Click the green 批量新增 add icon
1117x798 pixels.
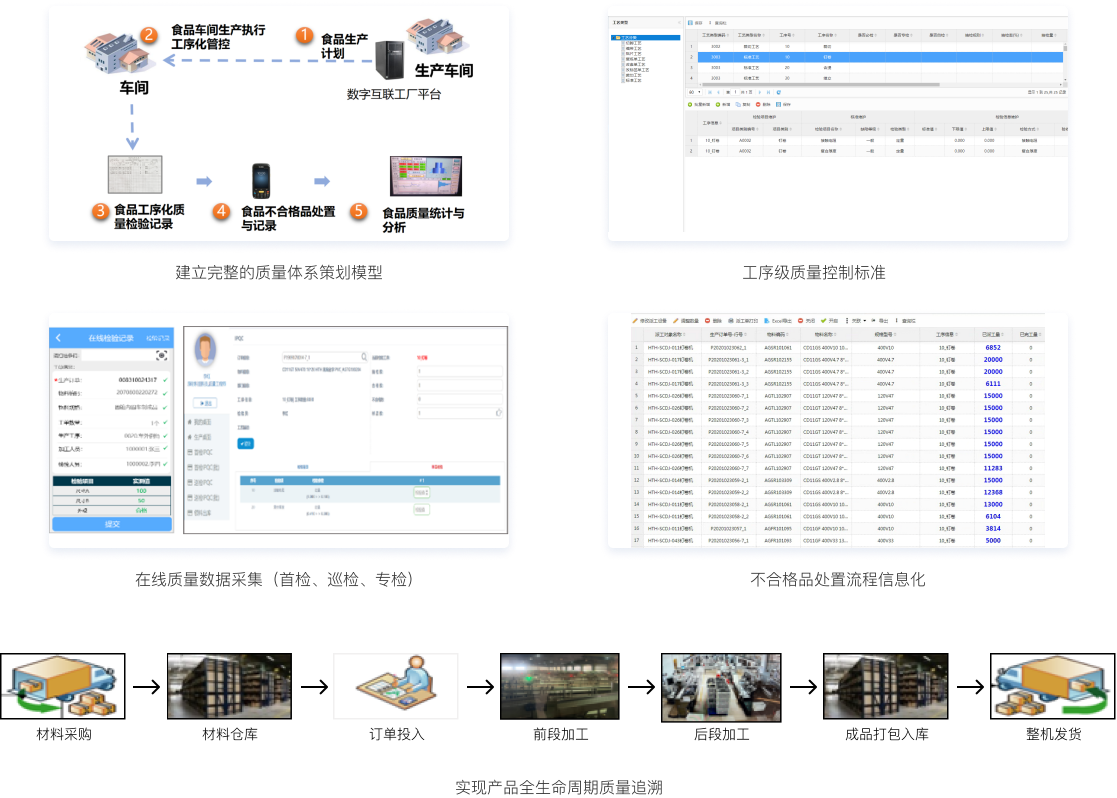(x=691, y=104)
